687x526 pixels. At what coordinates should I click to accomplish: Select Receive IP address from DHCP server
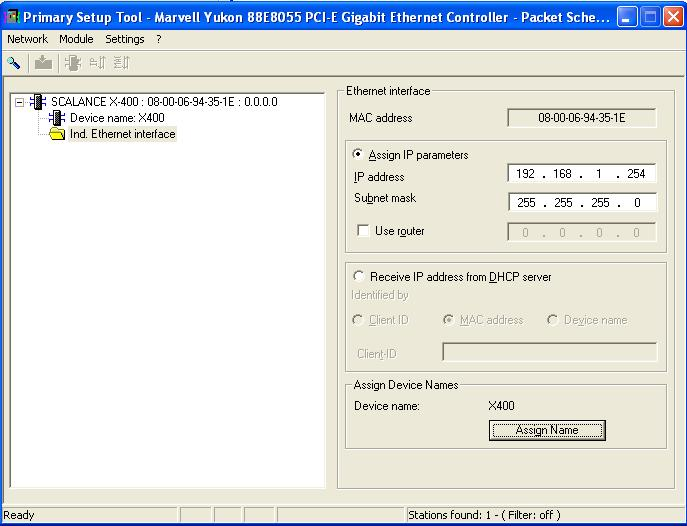[358, 276]
